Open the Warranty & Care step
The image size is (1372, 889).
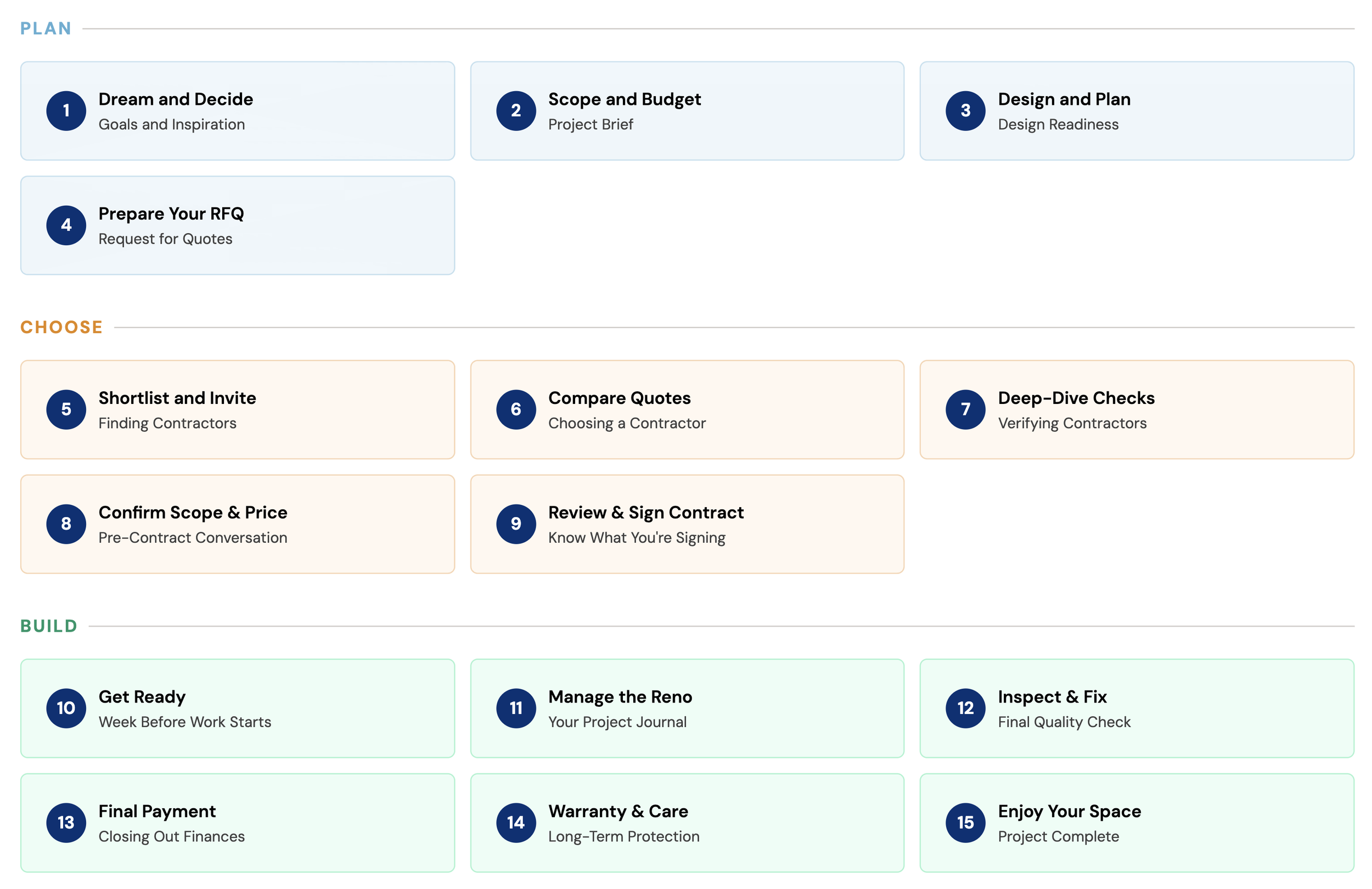686,823
